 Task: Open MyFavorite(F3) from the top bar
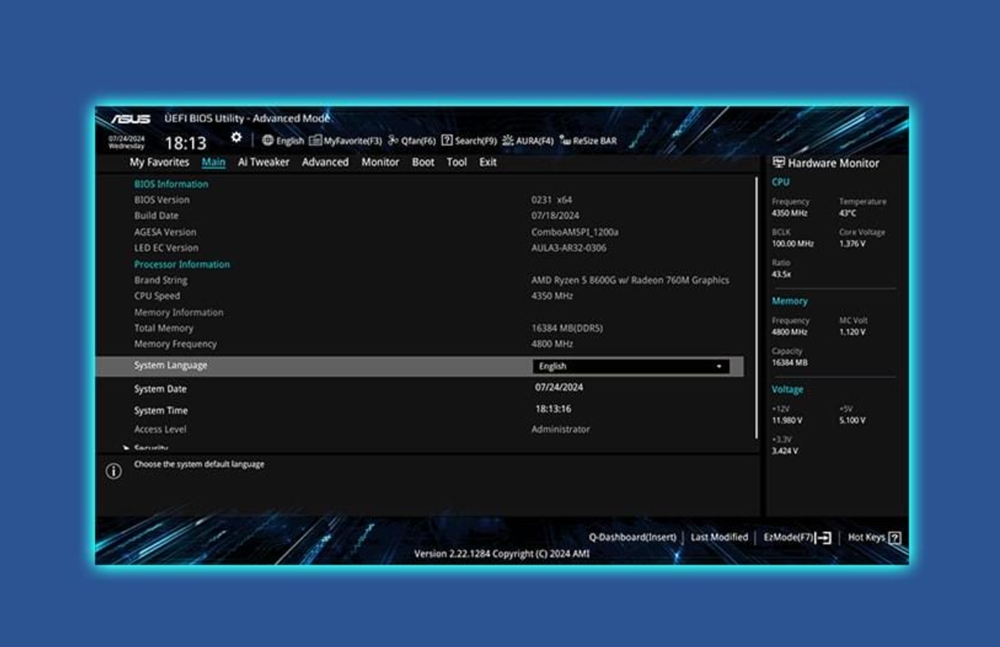345,140
